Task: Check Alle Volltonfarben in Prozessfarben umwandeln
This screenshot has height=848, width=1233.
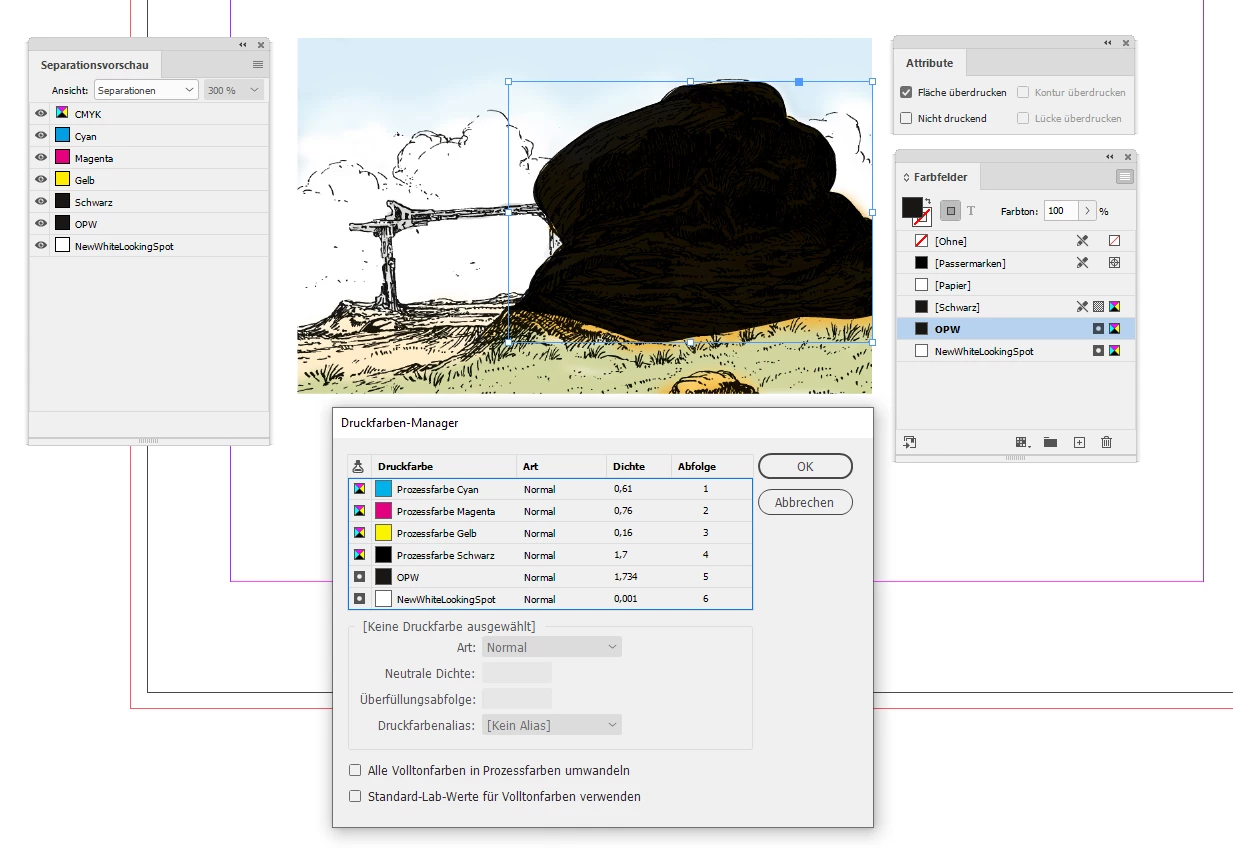Action: coord(355,771)
